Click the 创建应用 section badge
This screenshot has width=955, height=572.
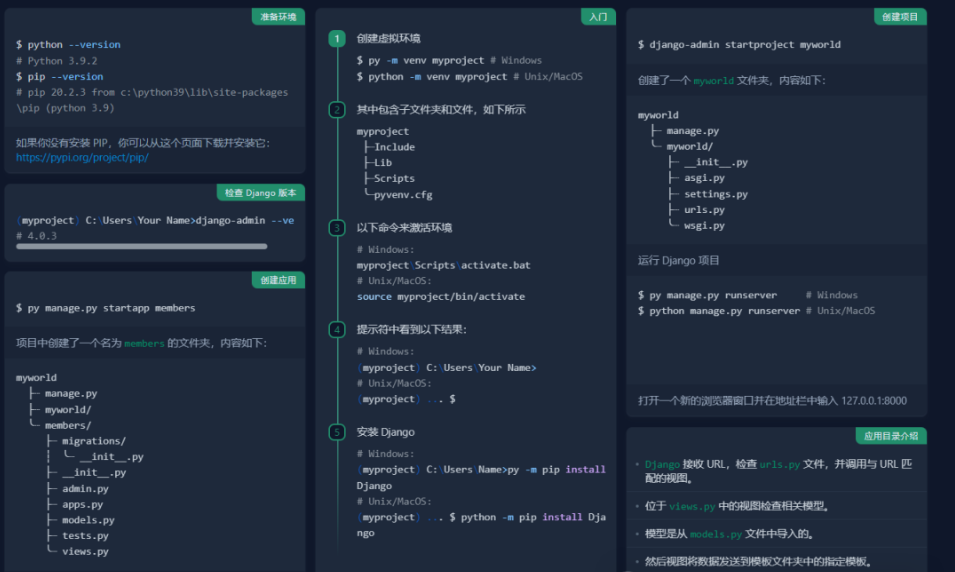(278, 280)
